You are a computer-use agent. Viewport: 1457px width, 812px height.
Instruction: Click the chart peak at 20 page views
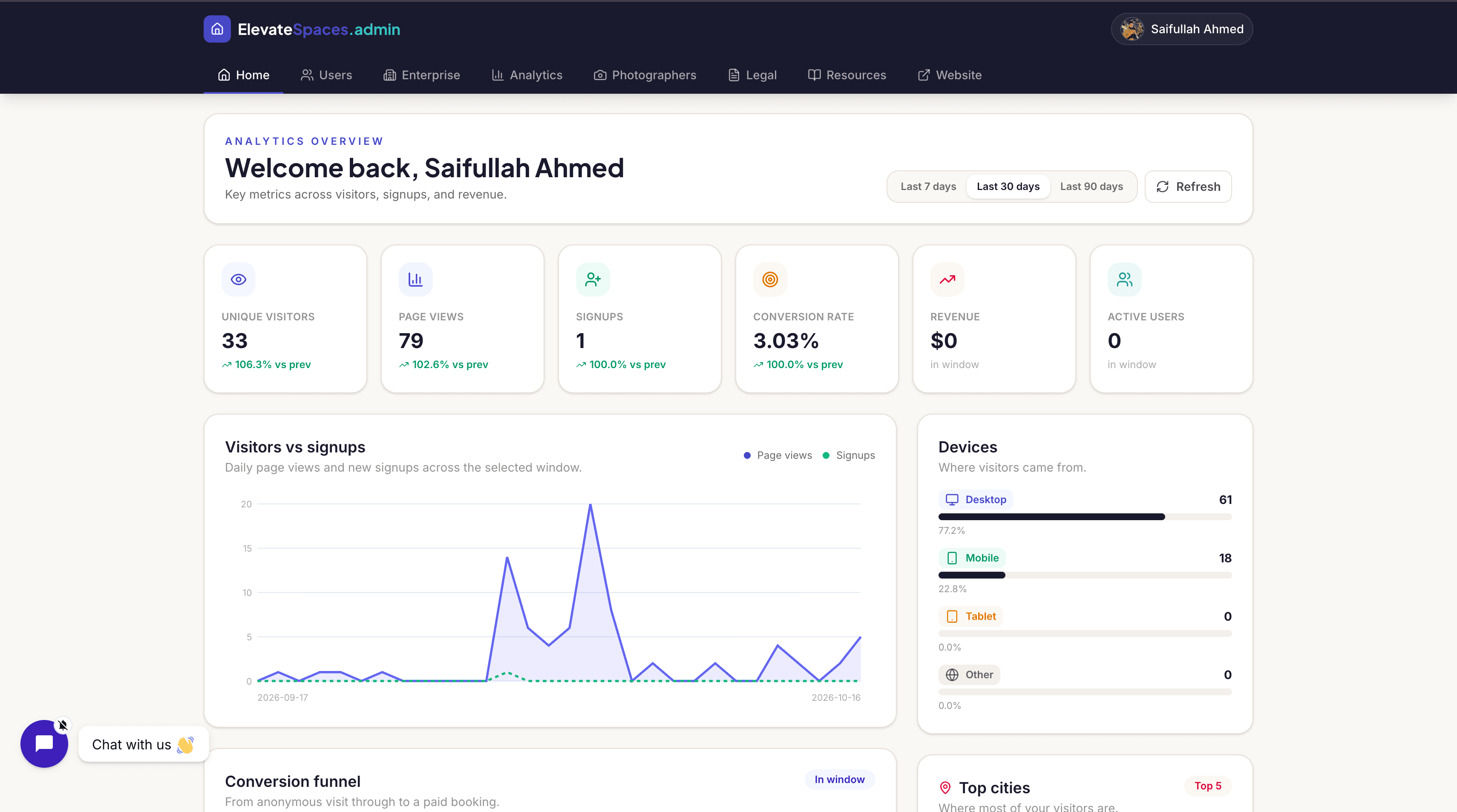point(590,504)
